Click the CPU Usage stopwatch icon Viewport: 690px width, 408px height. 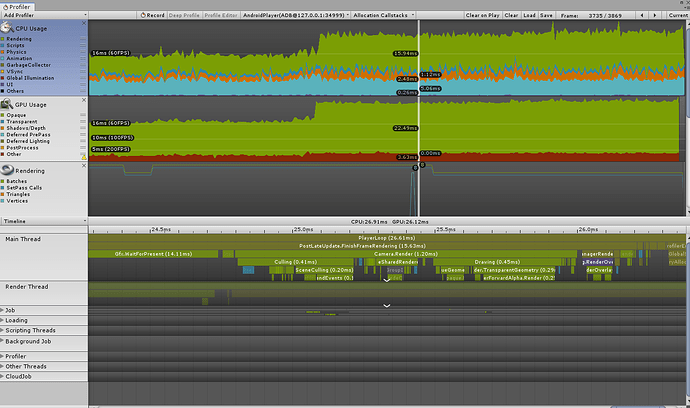[x=7, y=28]
